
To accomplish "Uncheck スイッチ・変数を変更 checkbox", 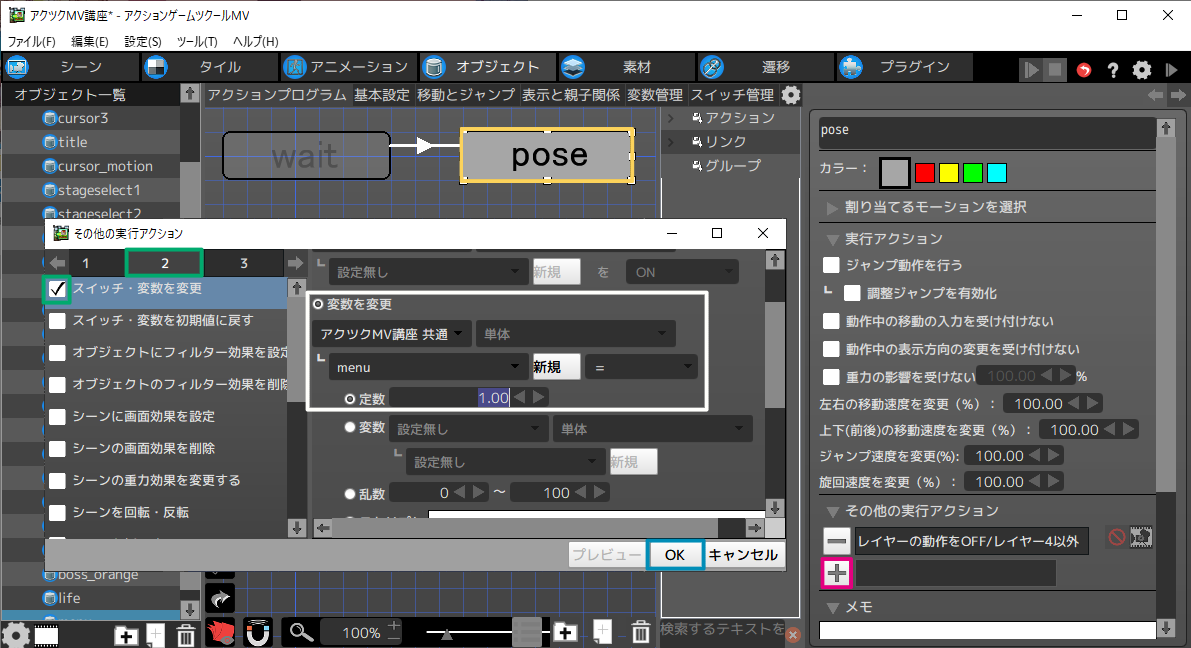I will point(58,289).
